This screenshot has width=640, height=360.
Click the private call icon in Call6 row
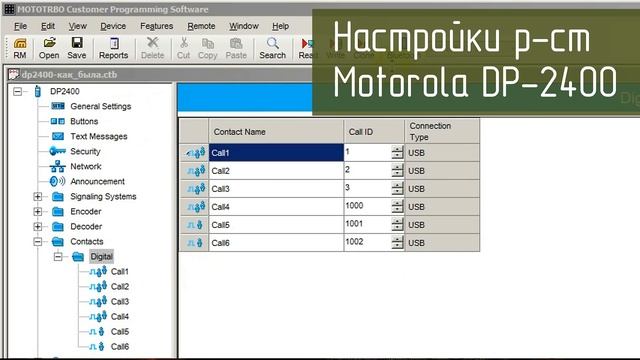(x=195, y=242)
